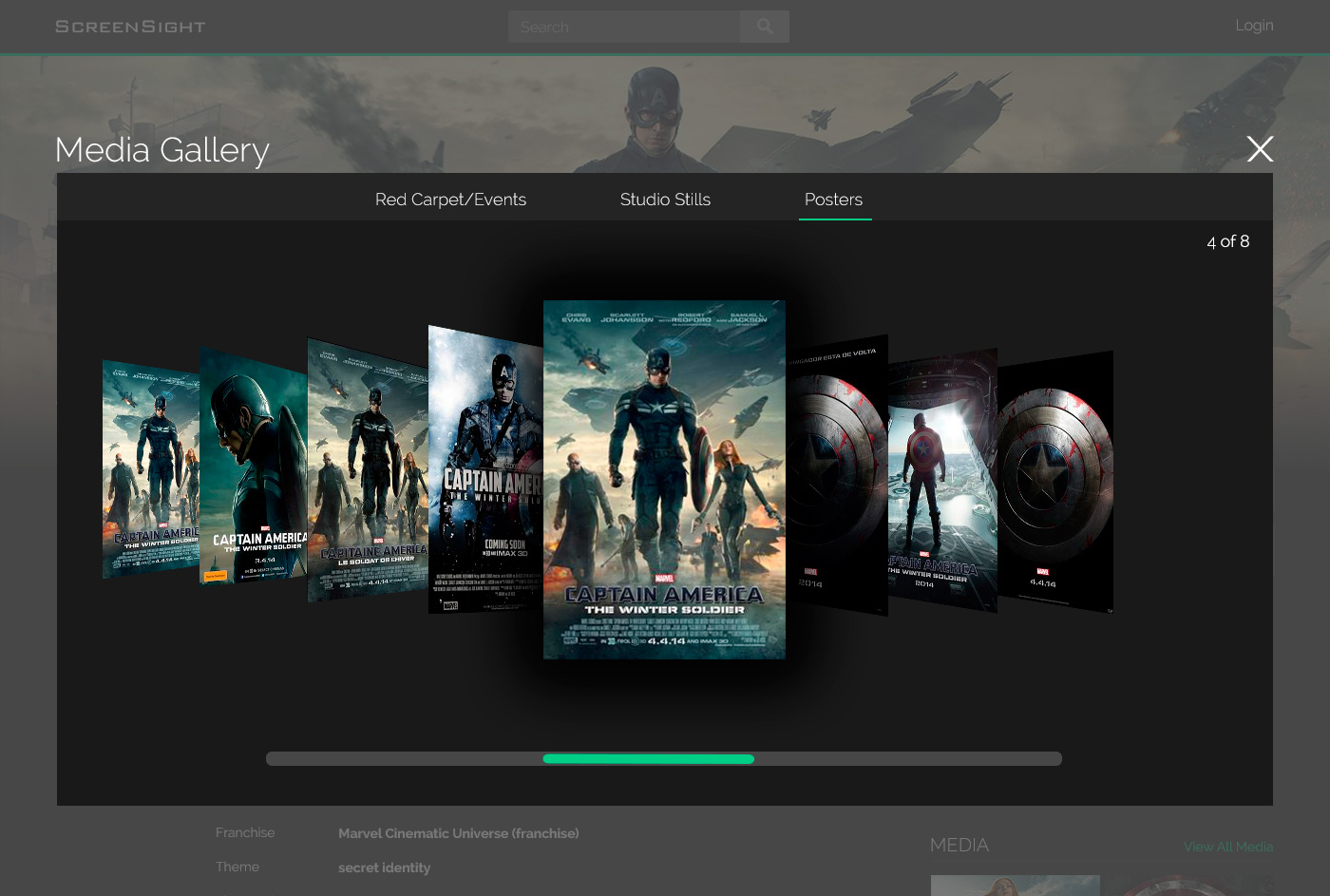Click the '4 of 8' counter text

[x=1227, y=241]
